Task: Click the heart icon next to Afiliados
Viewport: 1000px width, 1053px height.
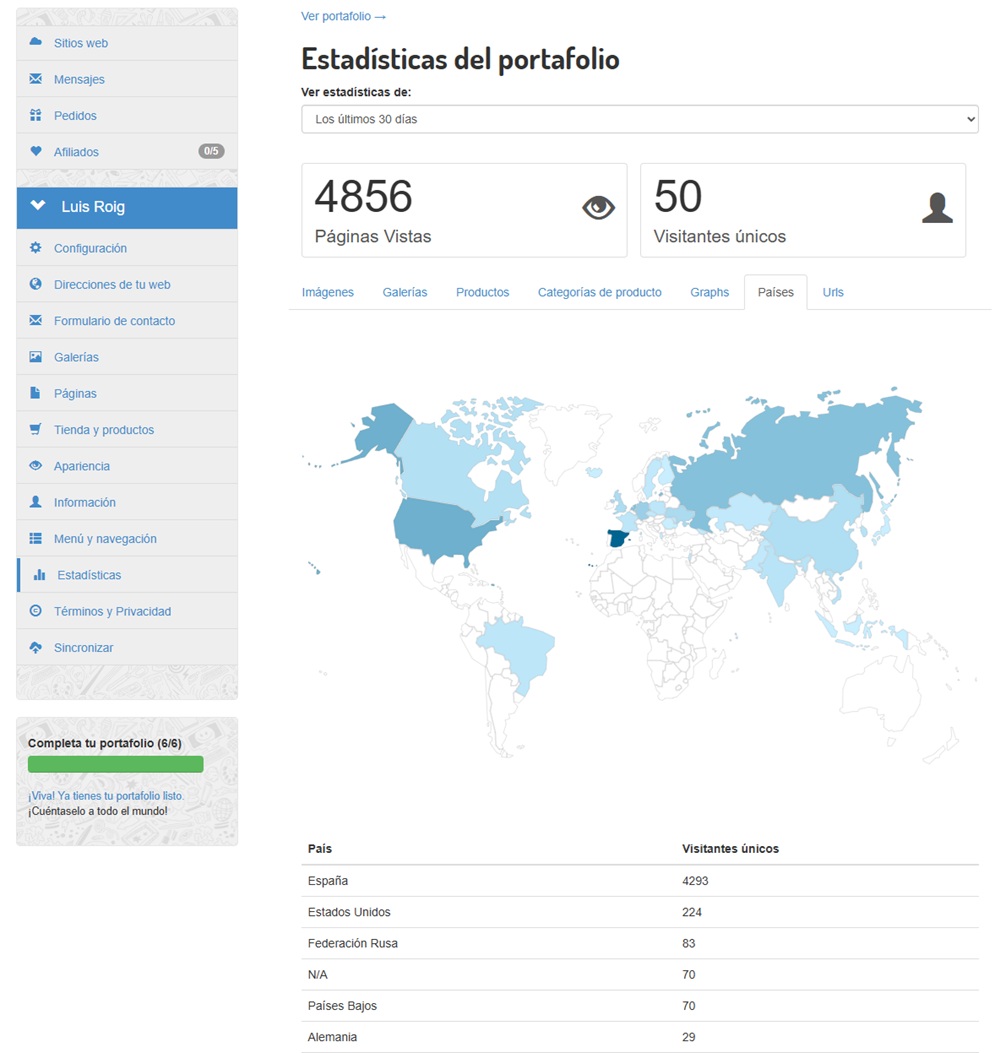Action: click(x=36, y=152)
